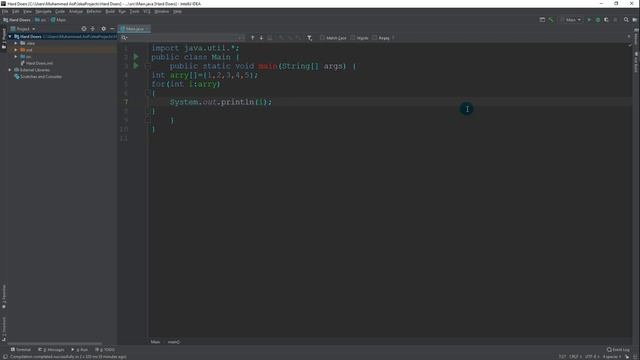Screen dimensions: 640x360
Task: Open the Event Log
Action: pyautogui.click(x=618, y=350)
